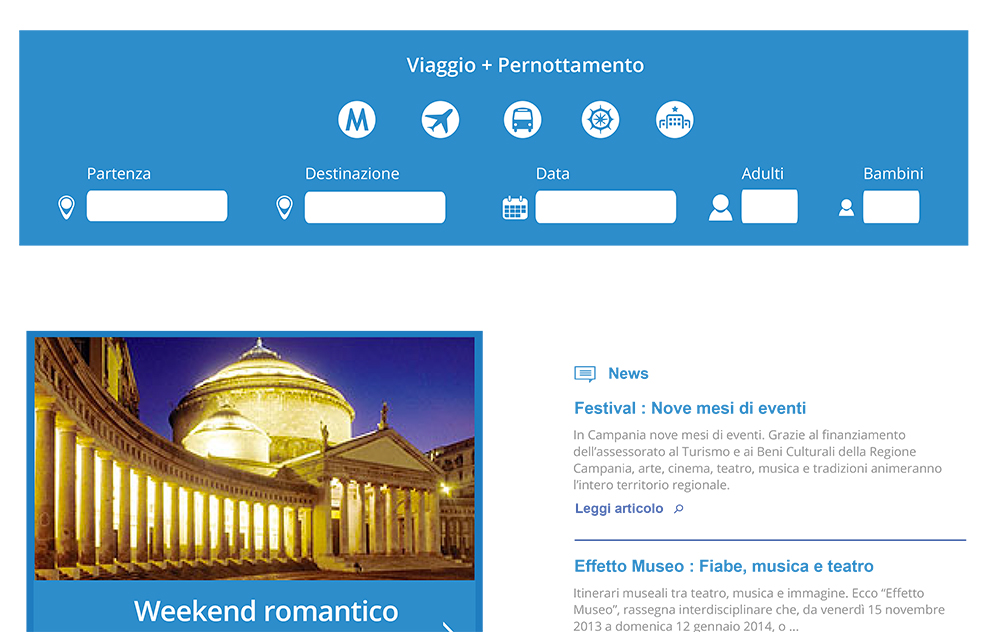Open the Weekend romantico photo thumbnail
Image resolution: width=998 pixels, height=632 pixels.
pos(255,458)
